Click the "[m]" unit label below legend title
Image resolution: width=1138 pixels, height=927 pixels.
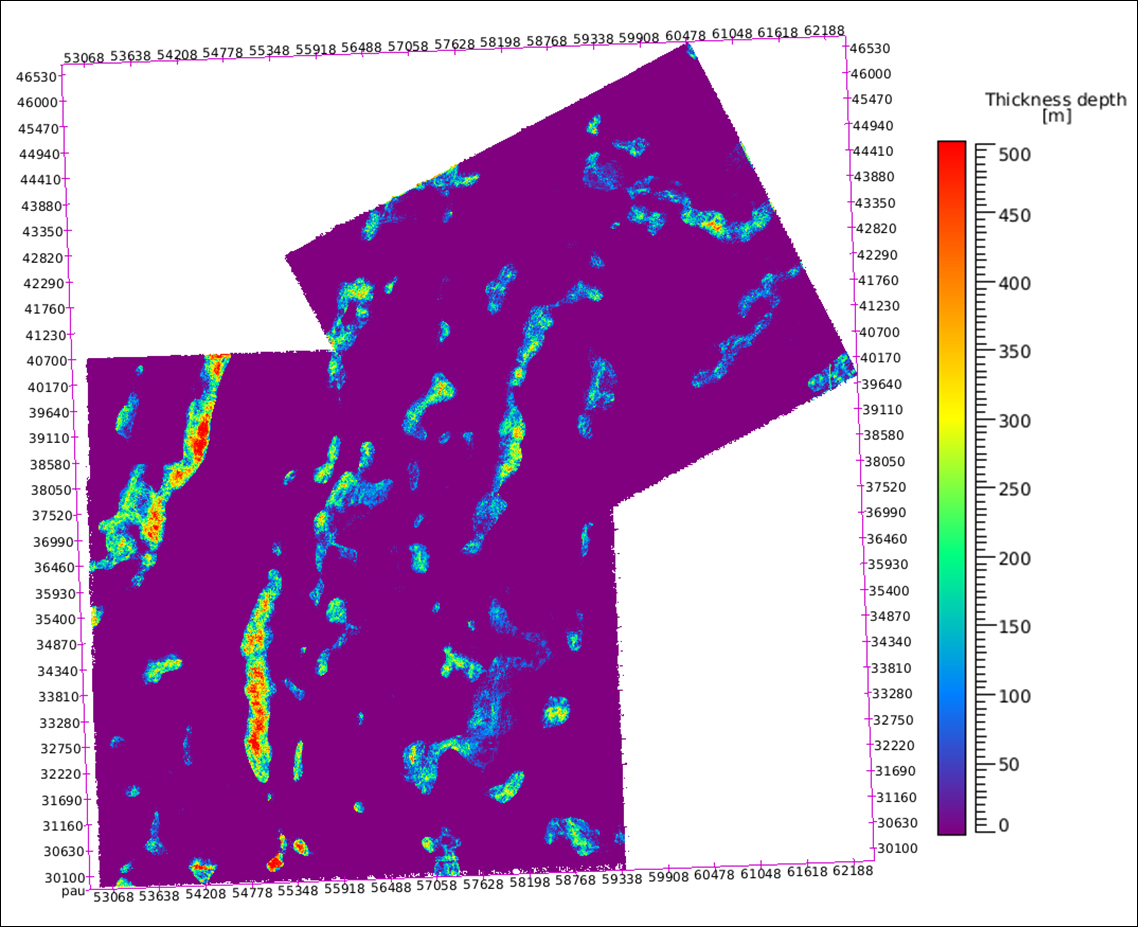point(1055,116)
